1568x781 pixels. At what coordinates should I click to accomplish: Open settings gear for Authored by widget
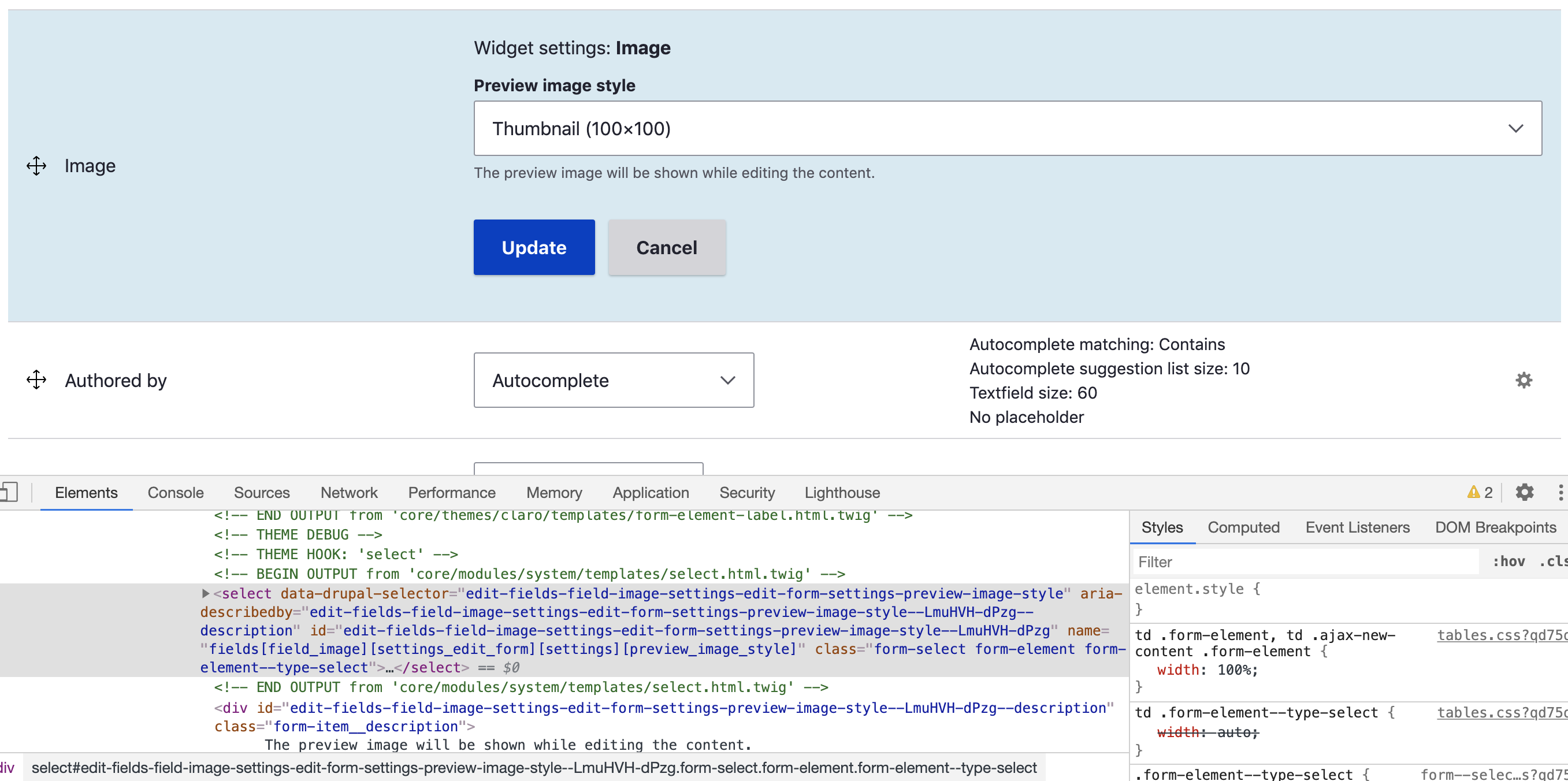1524,380
